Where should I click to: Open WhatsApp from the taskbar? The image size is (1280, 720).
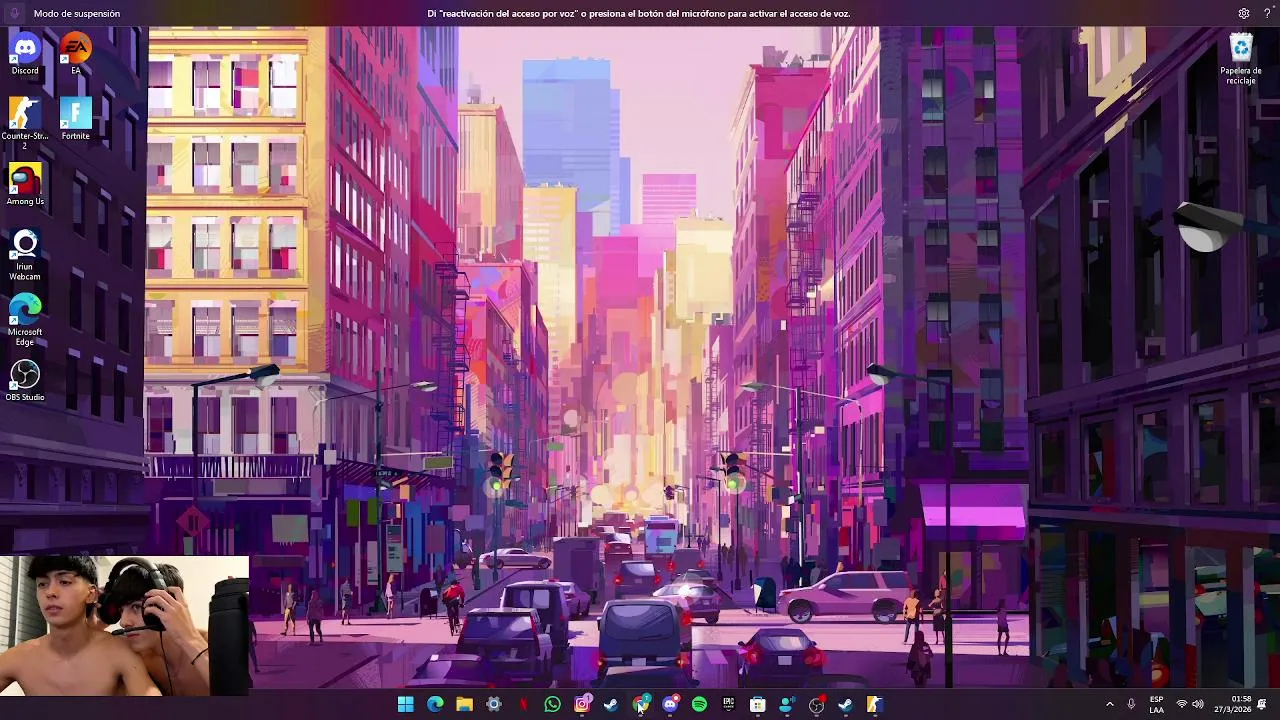pos(552,705)
